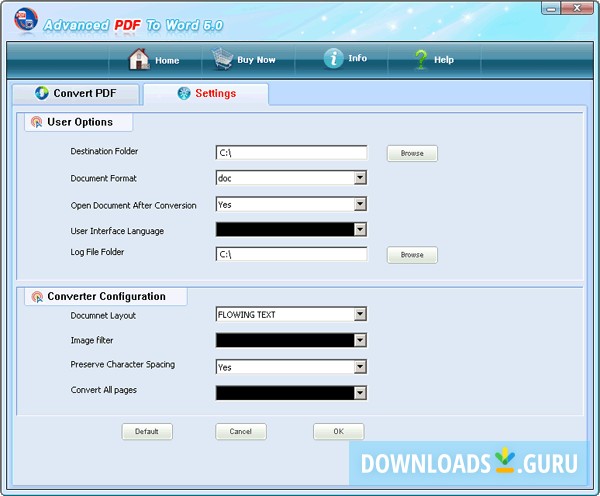Click the 'Destination Folder' label
This screenshot has width=600, height=496.
tap(104, 151)
